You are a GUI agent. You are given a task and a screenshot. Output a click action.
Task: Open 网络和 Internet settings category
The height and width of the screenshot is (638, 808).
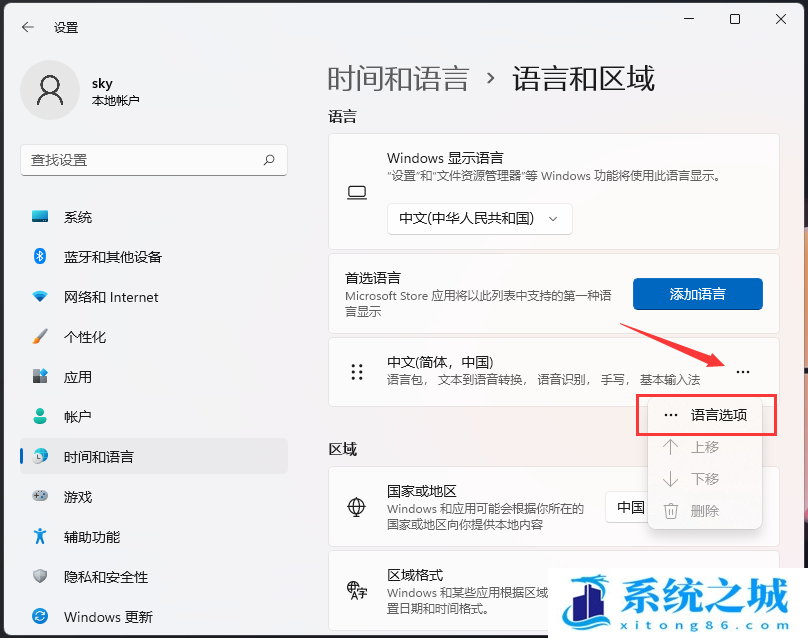coord(154,296)
